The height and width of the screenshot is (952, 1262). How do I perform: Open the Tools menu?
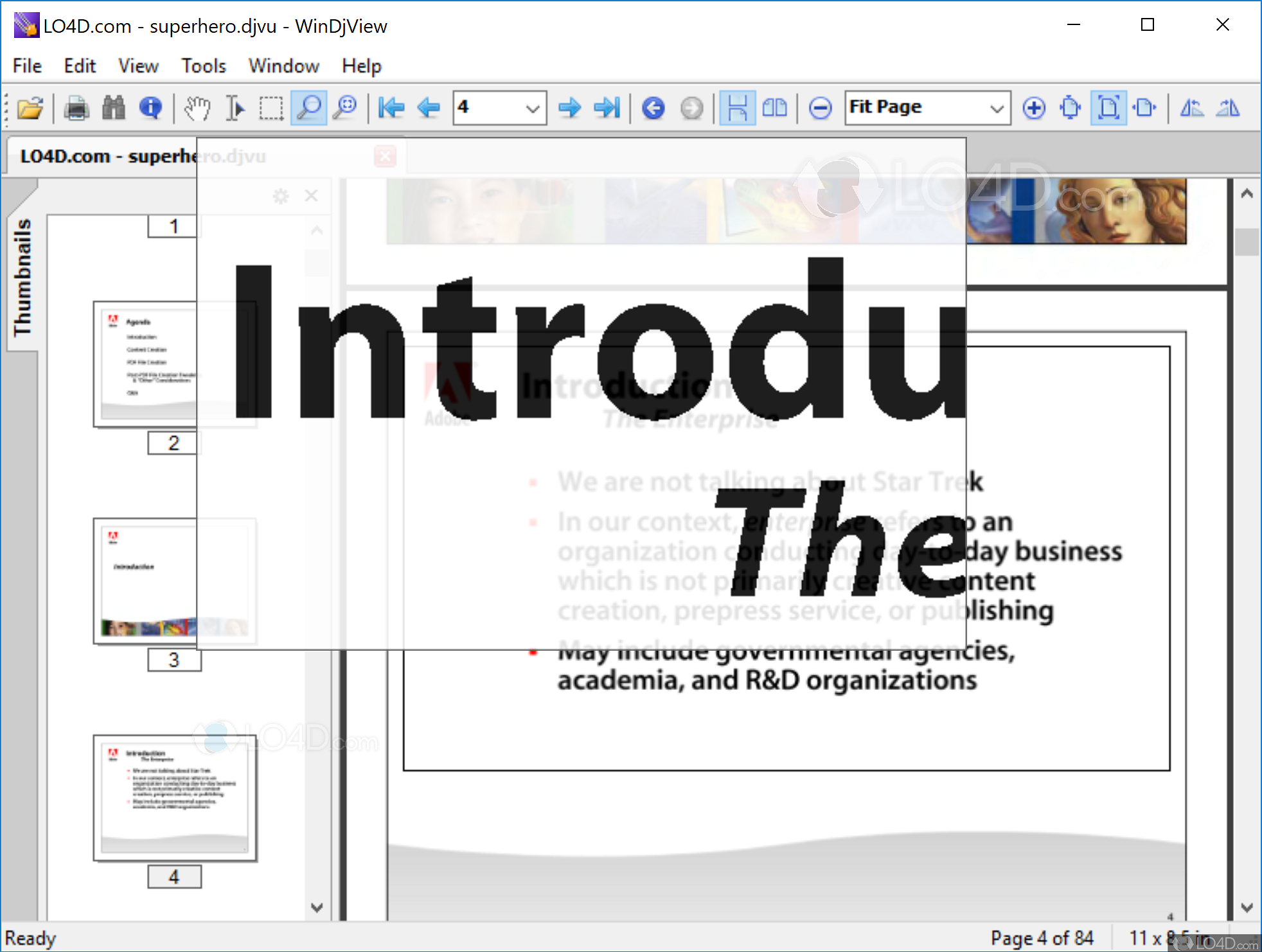203,66
